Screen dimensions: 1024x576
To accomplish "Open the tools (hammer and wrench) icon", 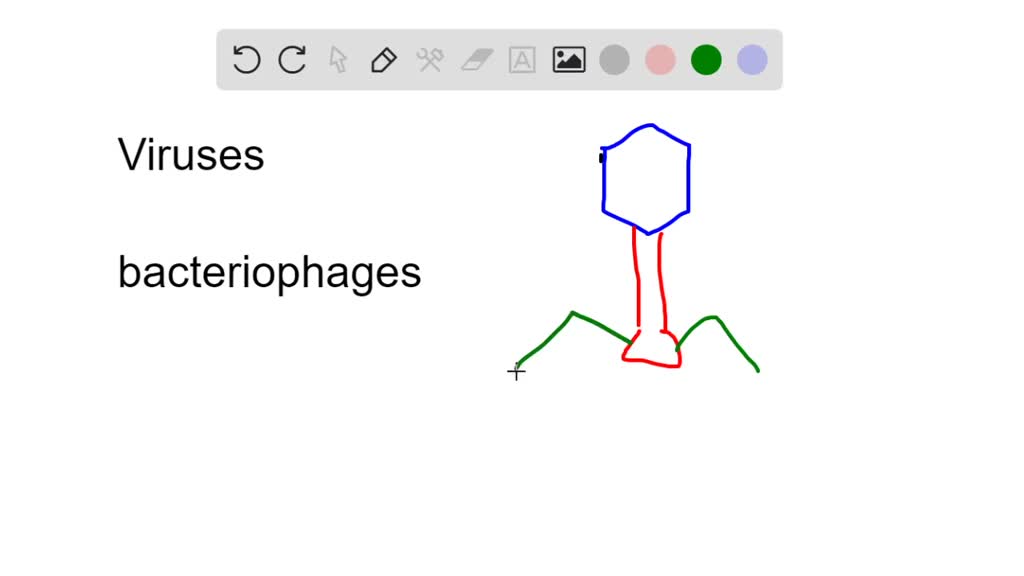I will click(430, 60).
